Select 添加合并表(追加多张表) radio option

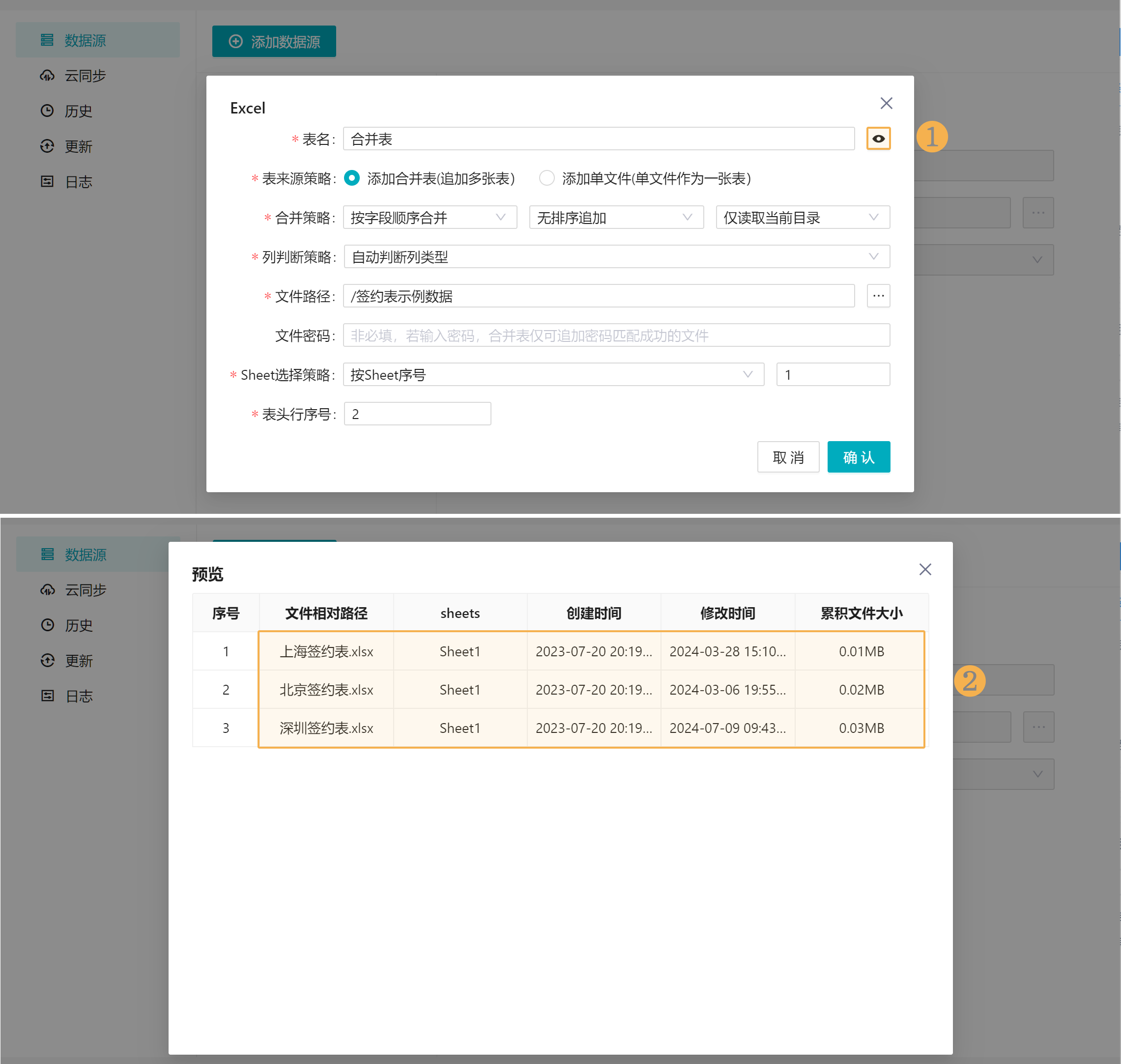tap(352, 178)
